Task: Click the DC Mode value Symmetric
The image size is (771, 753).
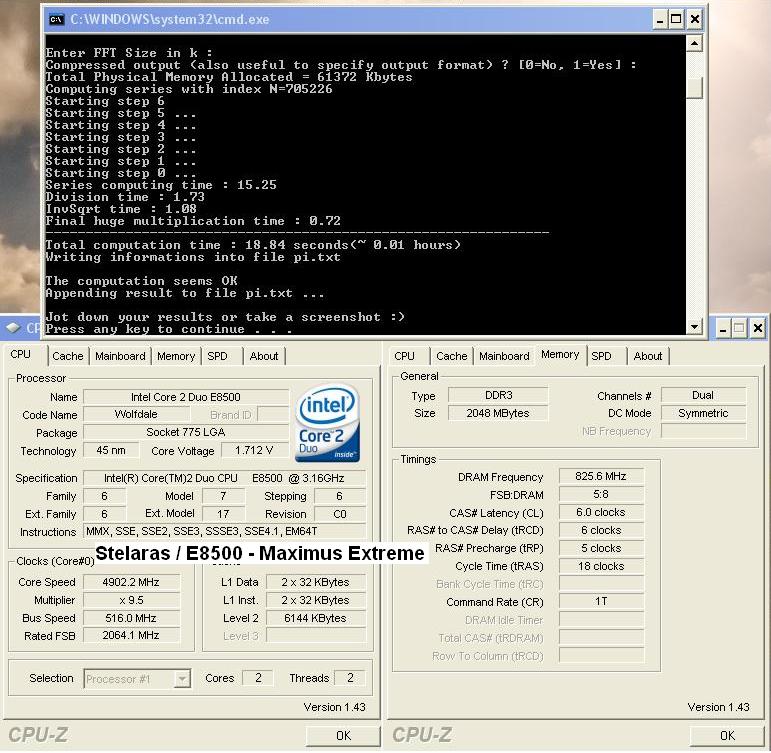Action: point(704,413)
